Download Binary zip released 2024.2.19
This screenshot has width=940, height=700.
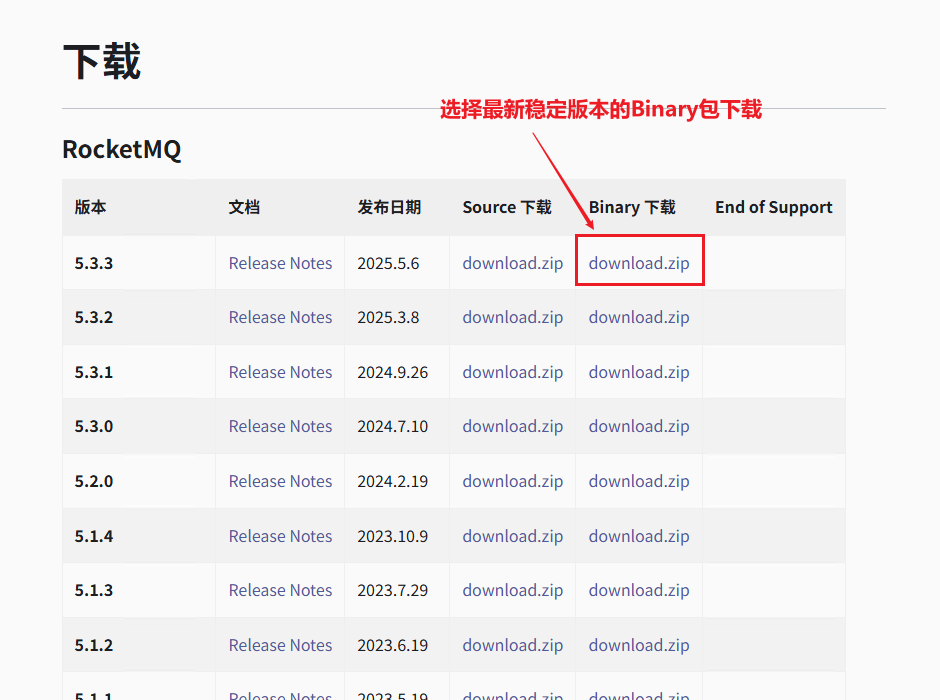[x=639, y=481]
